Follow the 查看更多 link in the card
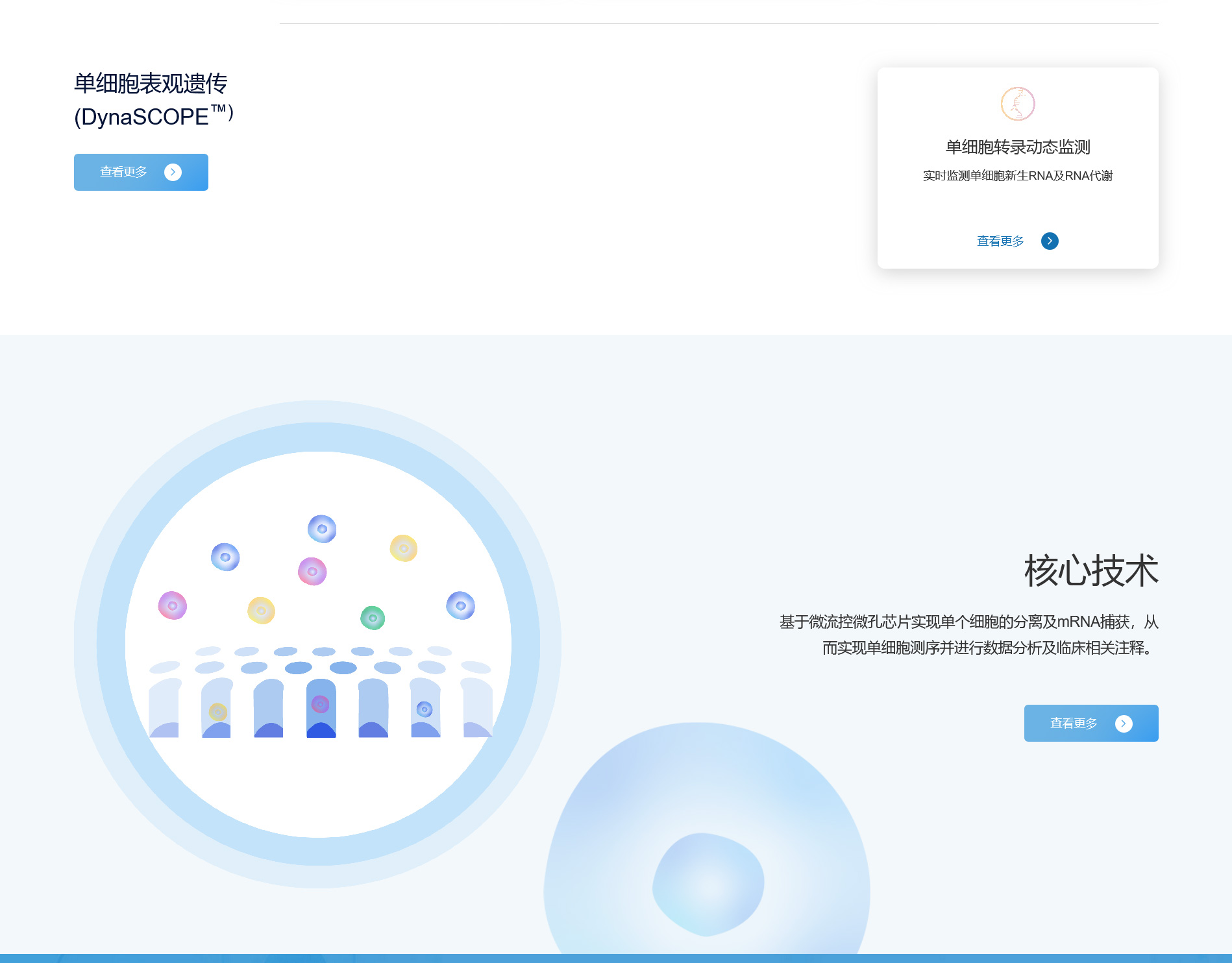Viewport: 1232px width, 963px height. tap(1000, 241)
